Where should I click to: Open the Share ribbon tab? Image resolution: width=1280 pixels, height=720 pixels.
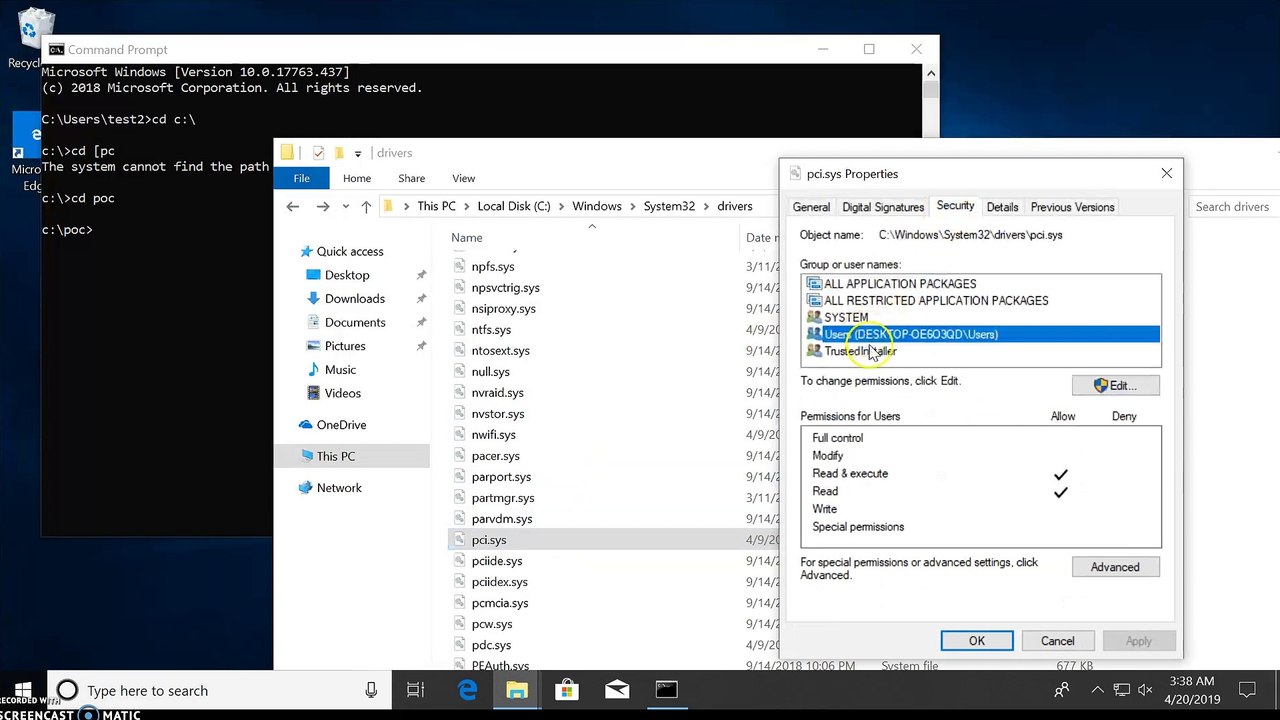[x=411, y=178]
